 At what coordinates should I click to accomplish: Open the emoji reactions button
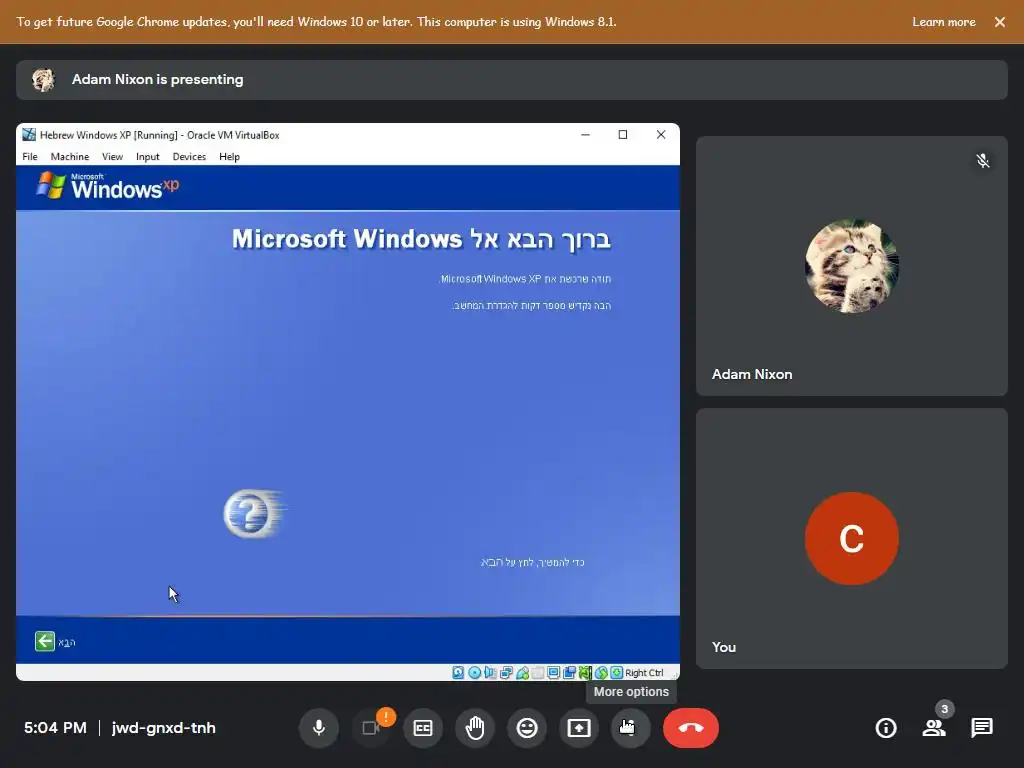click(527, 728)
